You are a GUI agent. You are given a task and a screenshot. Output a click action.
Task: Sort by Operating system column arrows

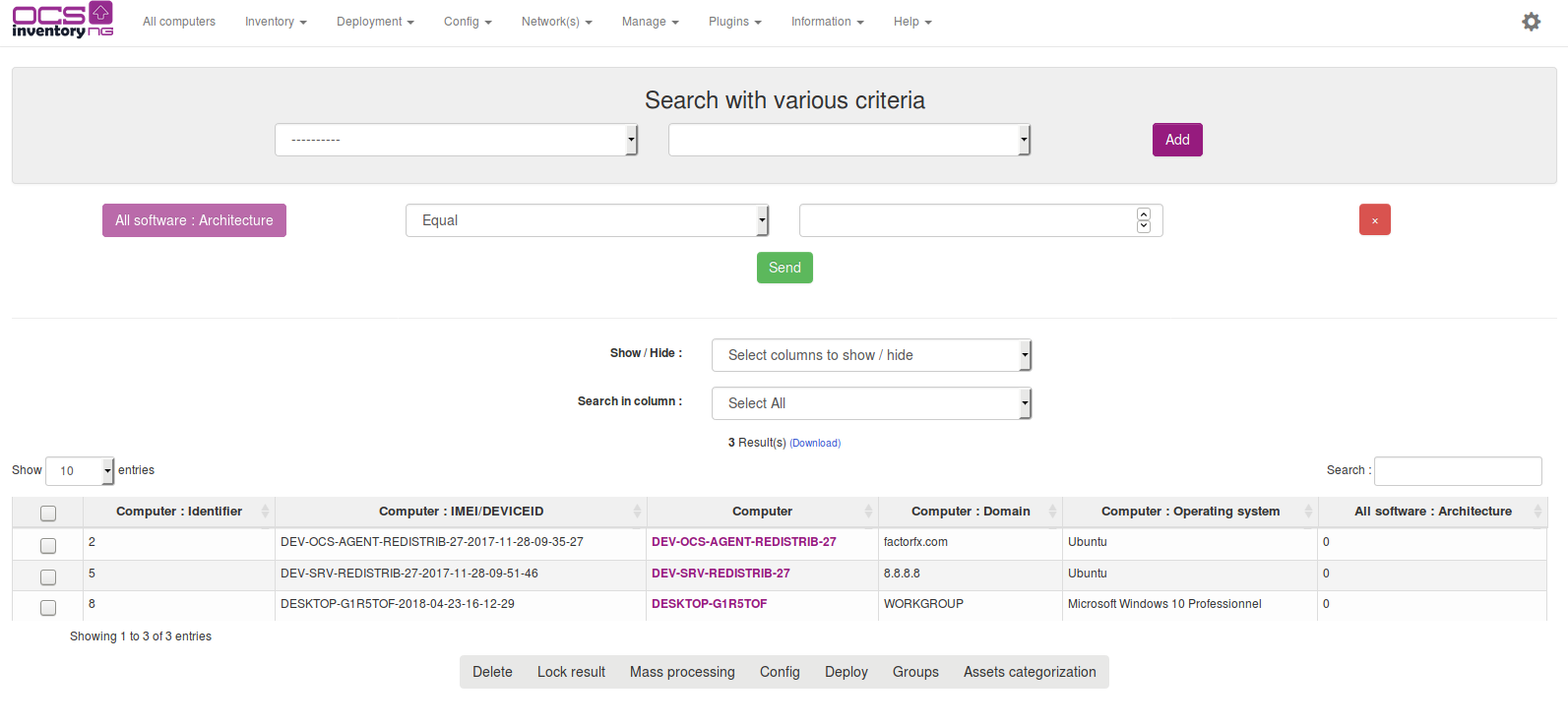[x=1308, y=512]
